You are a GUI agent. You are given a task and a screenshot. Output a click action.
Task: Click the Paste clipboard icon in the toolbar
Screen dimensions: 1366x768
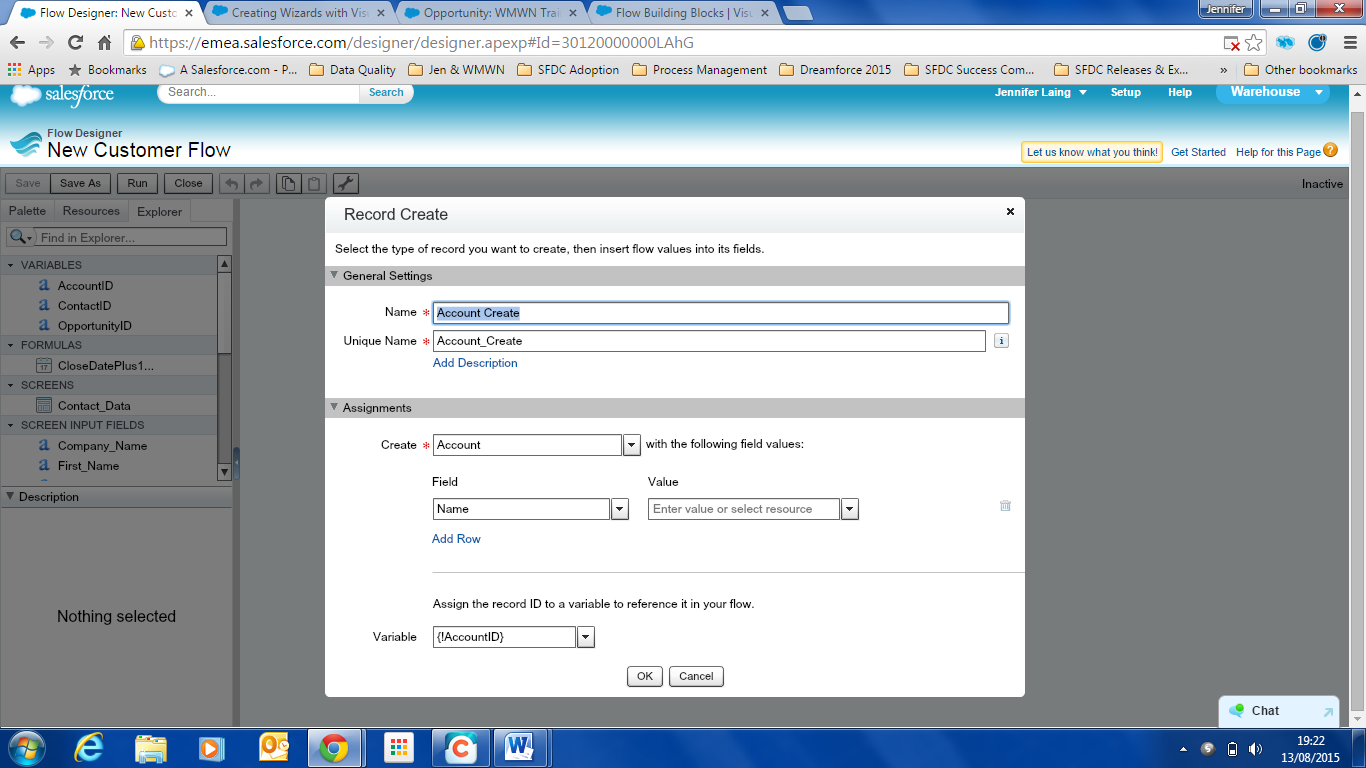(314, 183)
